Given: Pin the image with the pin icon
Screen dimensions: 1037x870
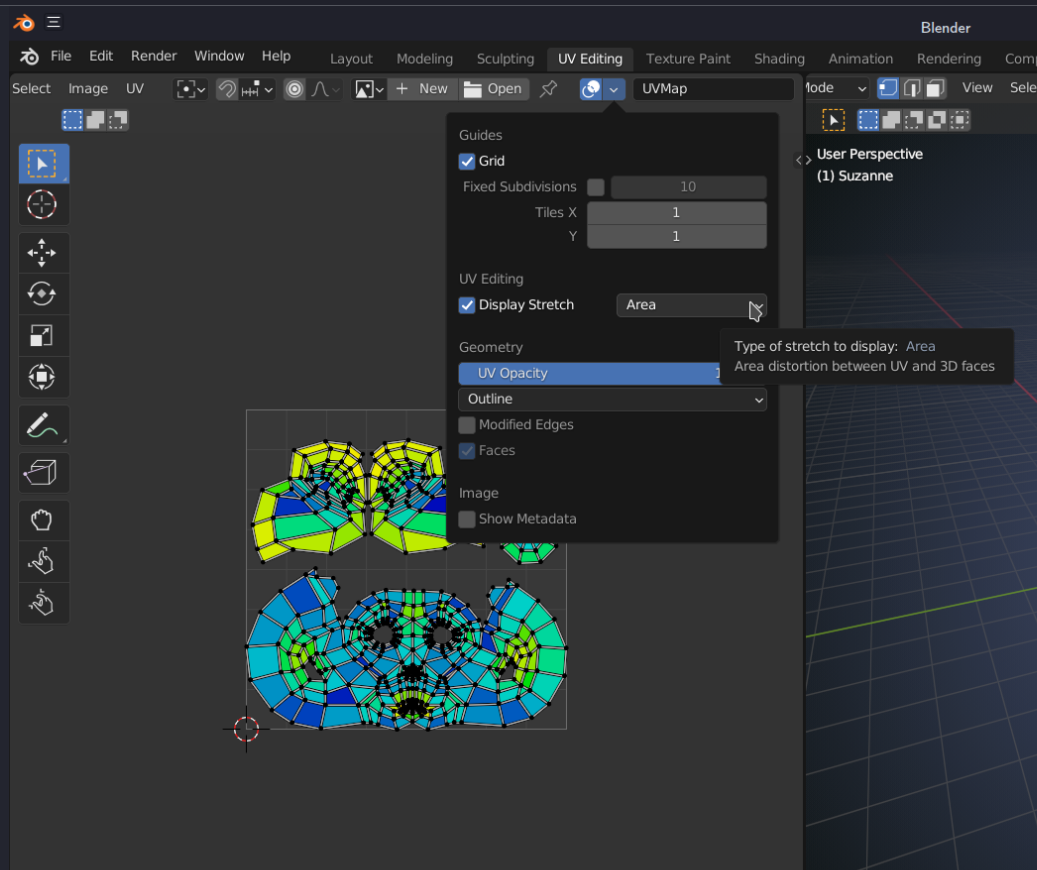Looking at the screenshot, I should coord(548,89).
